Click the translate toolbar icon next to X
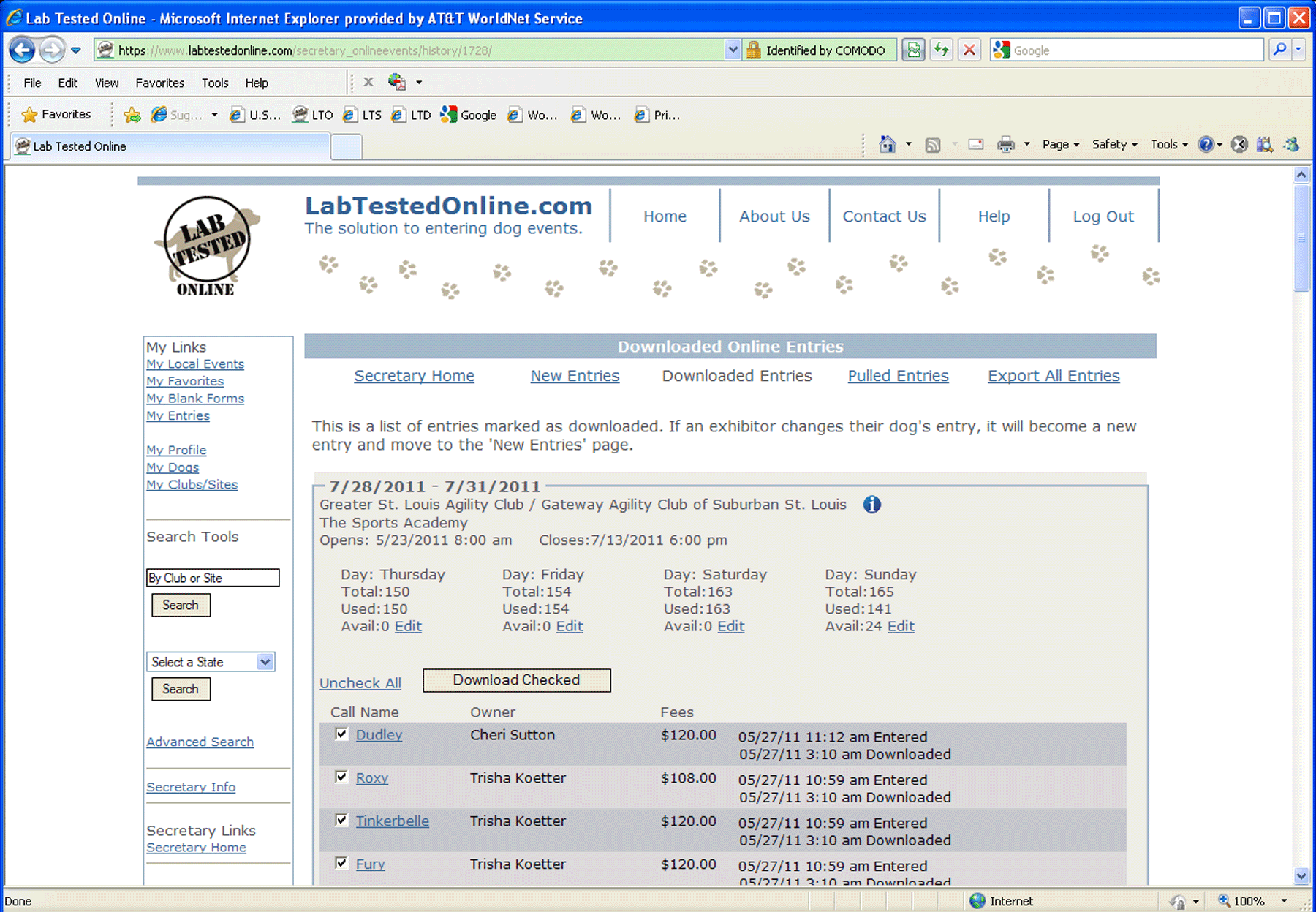1316x912 pixels. pos(397,82)
